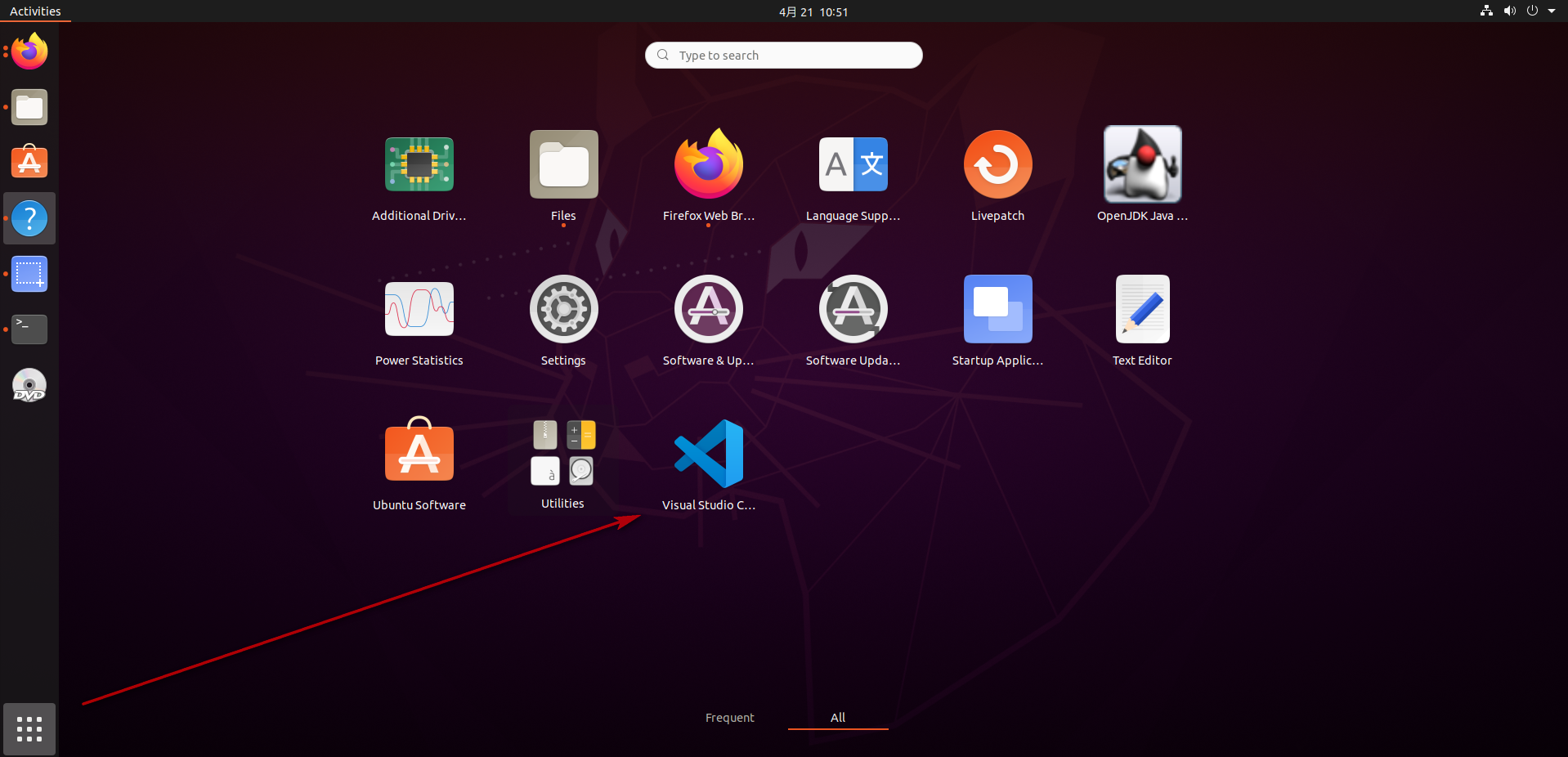Launch Text Editor
The image size is (1568, 757).
[1142, 309]
